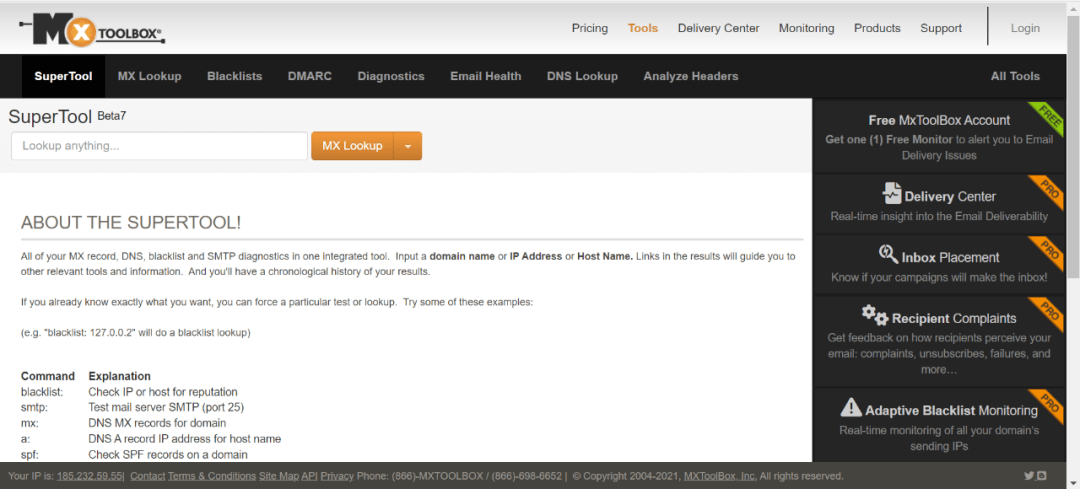Open the Products menu item
Viewport: 1080px width, 489px height.
[x=878, y=28]
